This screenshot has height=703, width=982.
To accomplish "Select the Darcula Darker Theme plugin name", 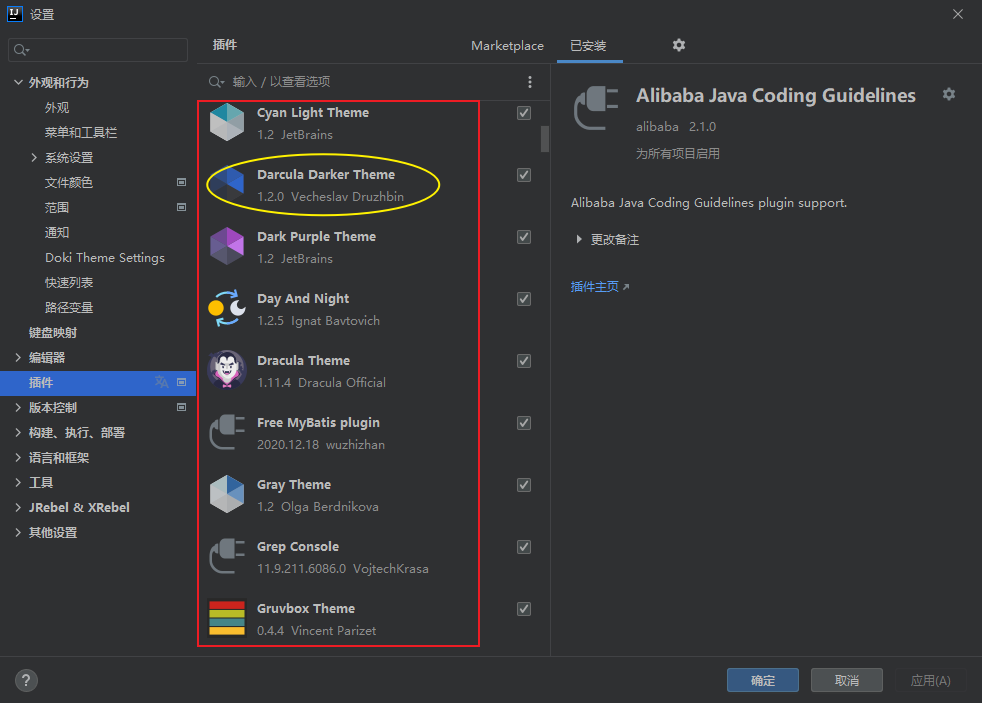I will (x=326, y=175).
